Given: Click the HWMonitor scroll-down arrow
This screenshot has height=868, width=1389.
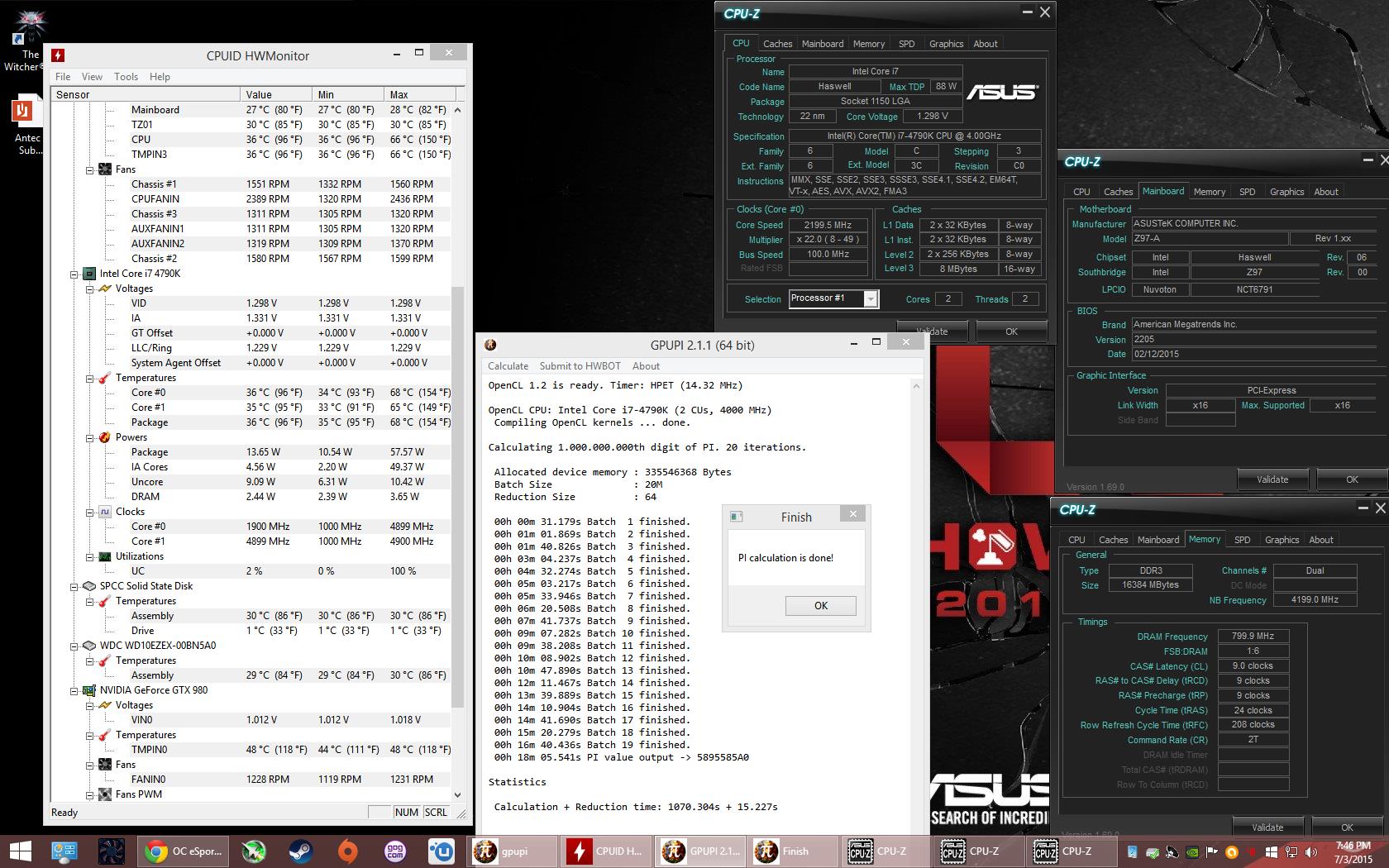Looking at the screenshot, I should coord(458,794).
